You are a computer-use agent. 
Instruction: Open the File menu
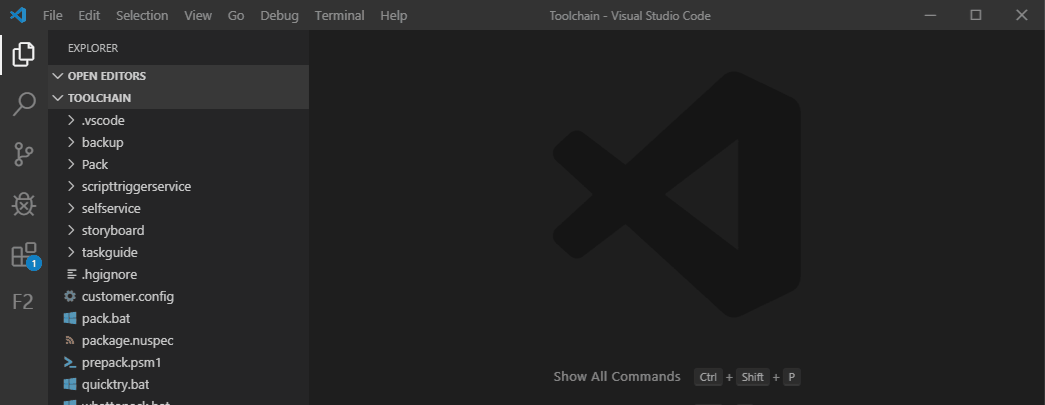click(53, 15)
